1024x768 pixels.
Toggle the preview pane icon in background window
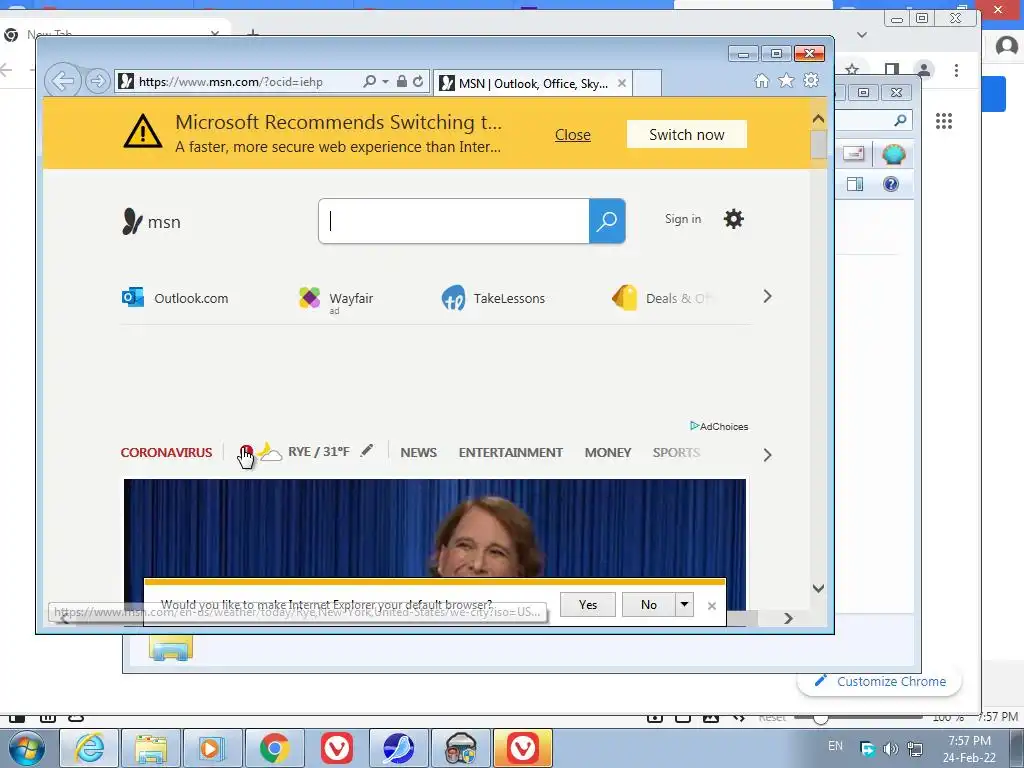click(855, 184)
